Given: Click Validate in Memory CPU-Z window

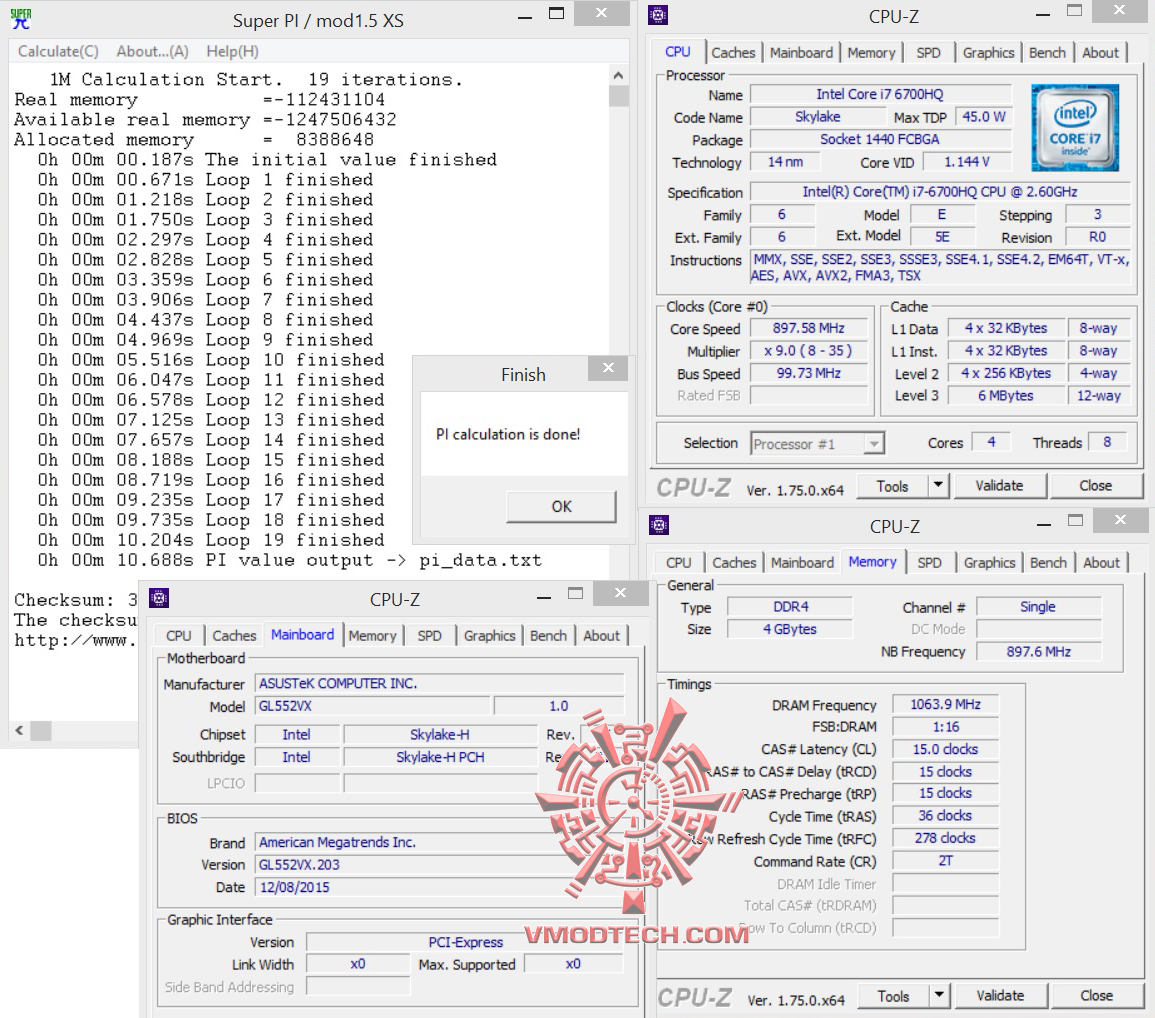Looking at the screenshot, I should point(1000,996).
